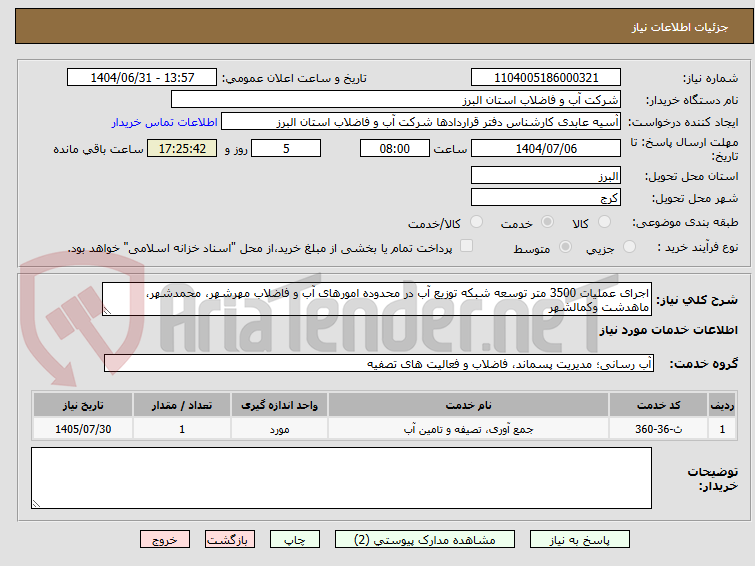Click the announcement date field 1404/06/31 - 13:57
Image resolution: width=755 pixels, height=566 pixels.
[142, 78]
